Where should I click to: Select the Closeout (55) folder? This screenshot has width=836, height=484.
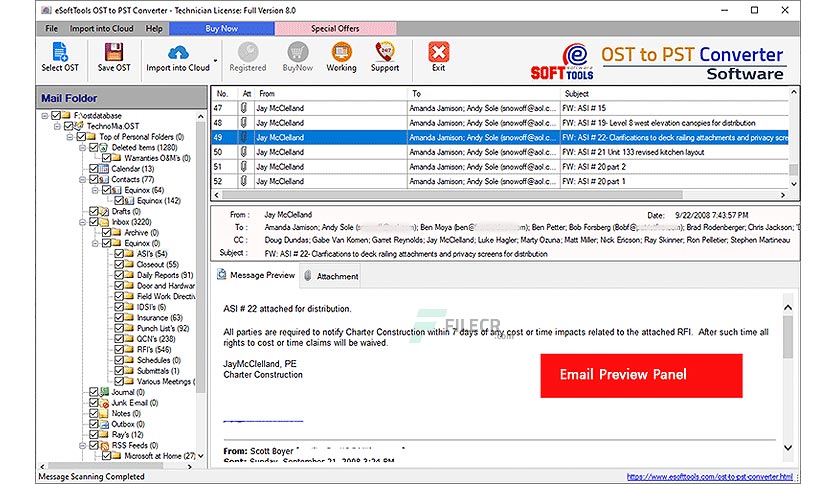[158, 264]
